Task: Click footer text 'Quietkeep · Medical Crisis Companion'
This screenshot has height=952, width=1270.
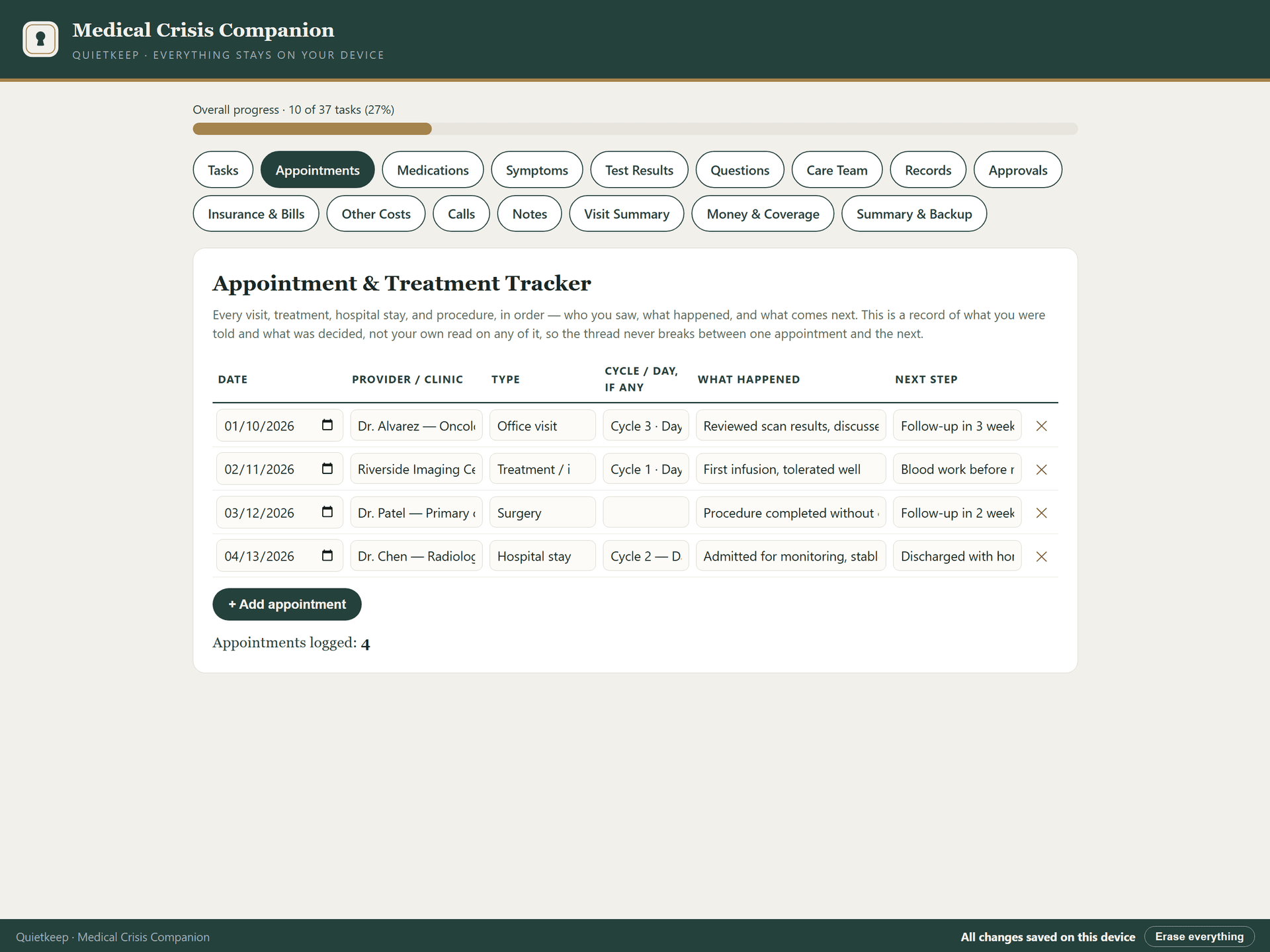Action: pyautogui.click(x=112, y=937)
